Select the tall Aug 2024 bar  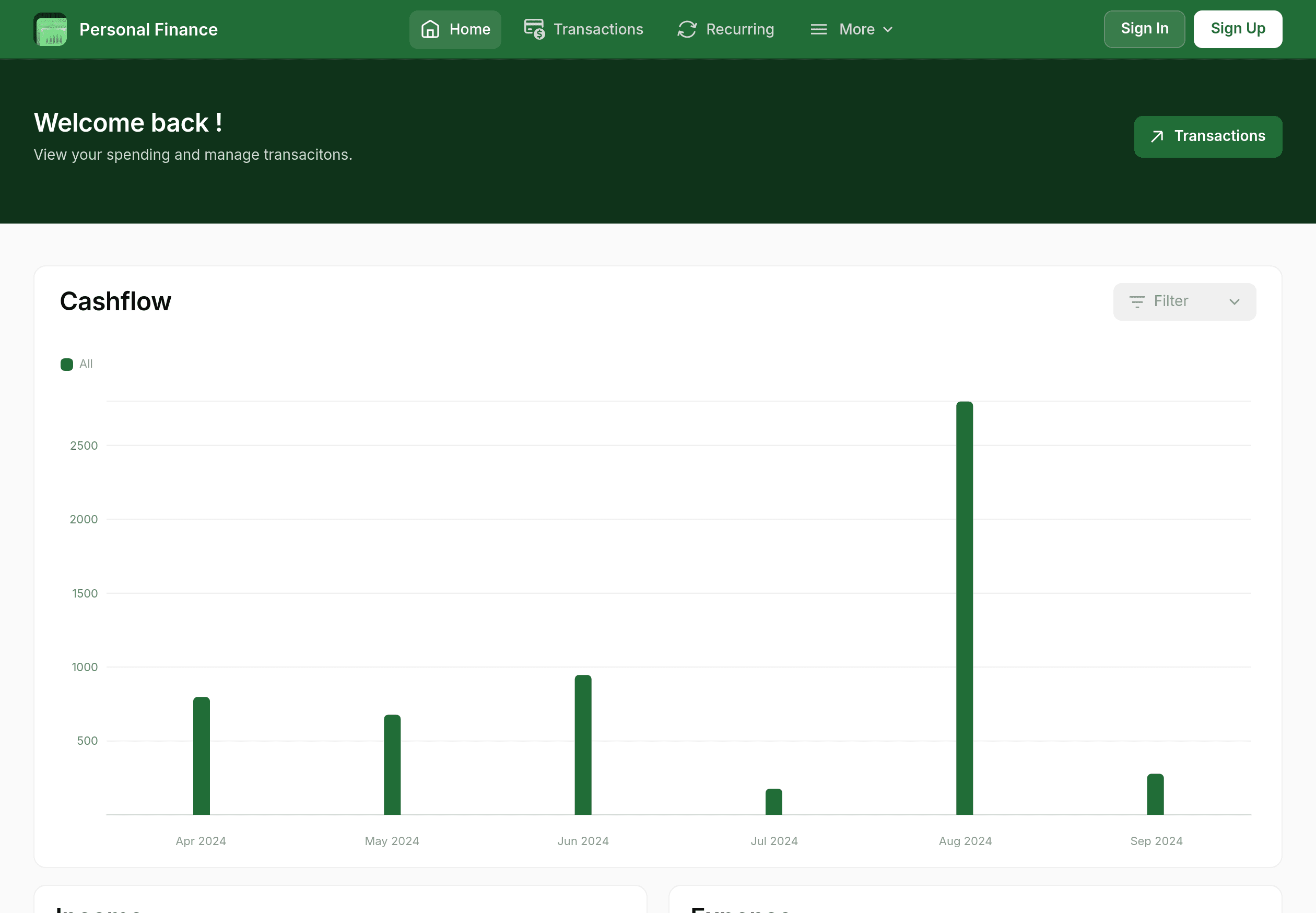964,608
